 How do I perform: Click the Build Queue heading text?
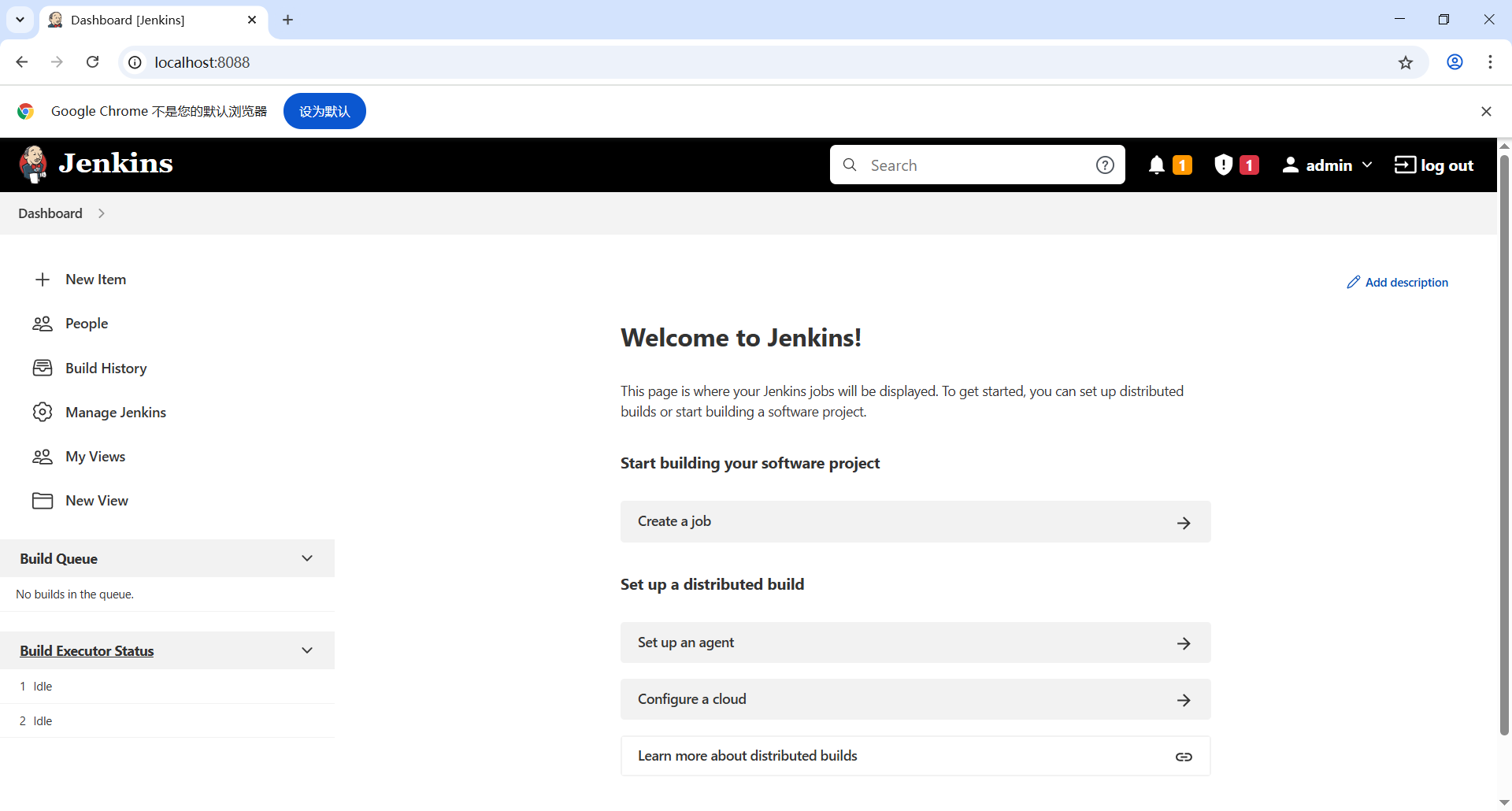tap(59, 558)
